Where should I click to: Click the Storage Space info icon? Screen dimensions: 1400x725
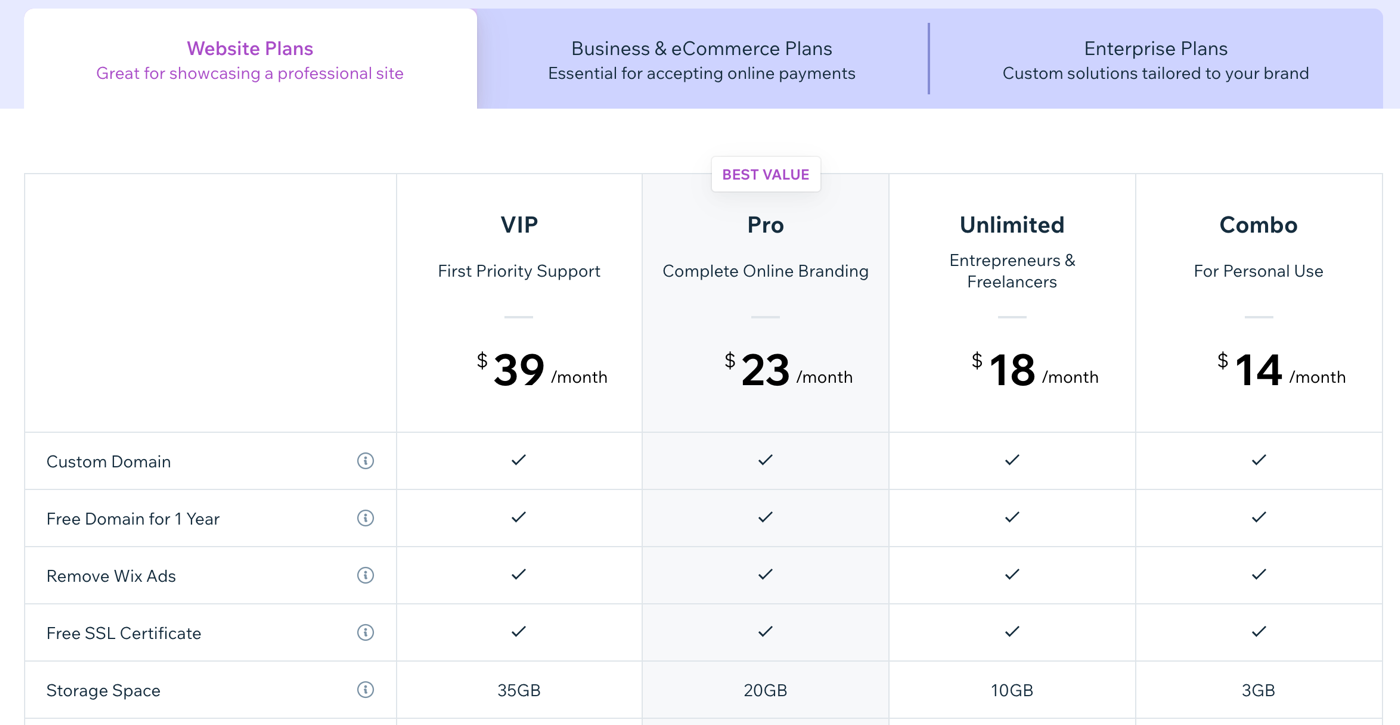point(365,690)
